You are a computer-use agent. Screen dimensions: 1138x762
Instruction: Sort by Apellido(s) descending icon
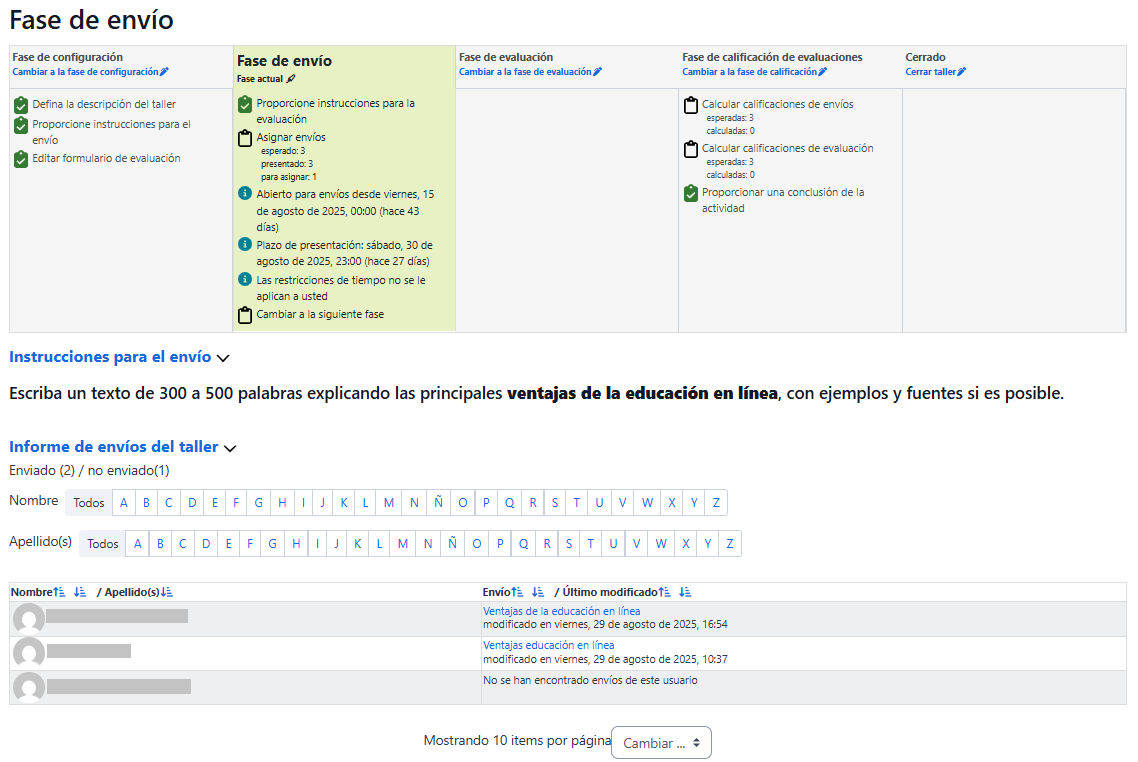pos(167,592)
